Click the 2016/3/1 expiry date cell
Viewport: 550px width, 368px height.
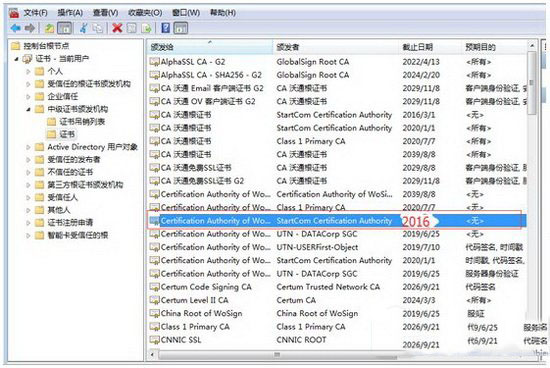coord(418,115)
